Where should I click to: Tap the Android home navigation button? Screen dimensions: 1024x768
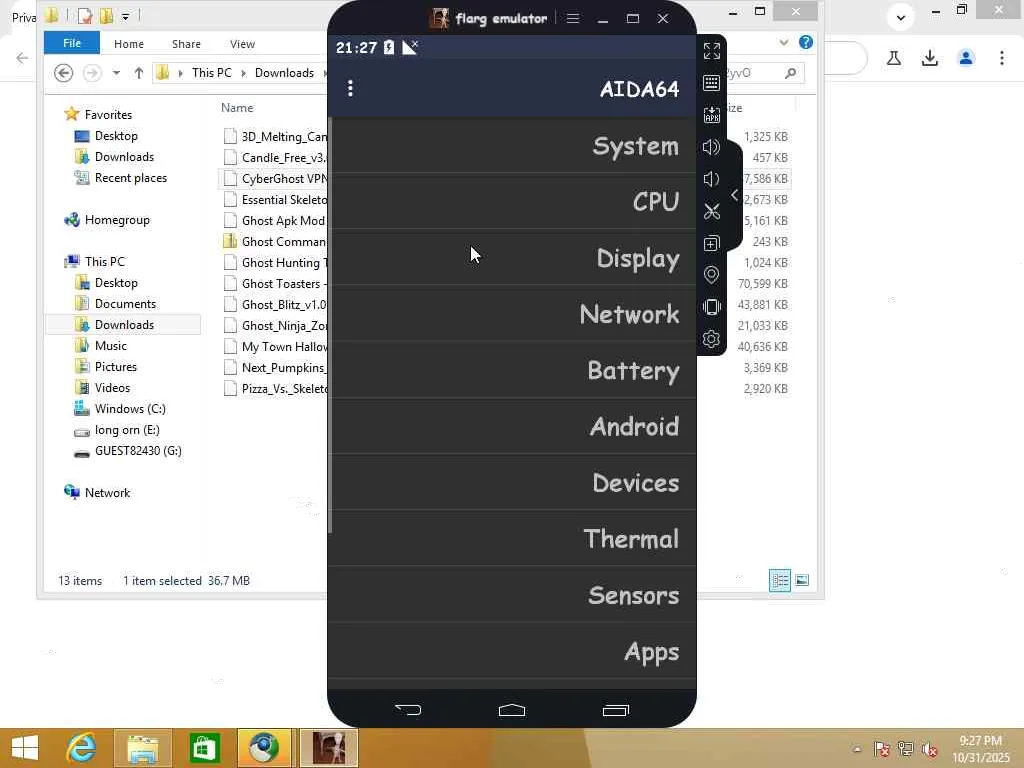tap(512, 710)
